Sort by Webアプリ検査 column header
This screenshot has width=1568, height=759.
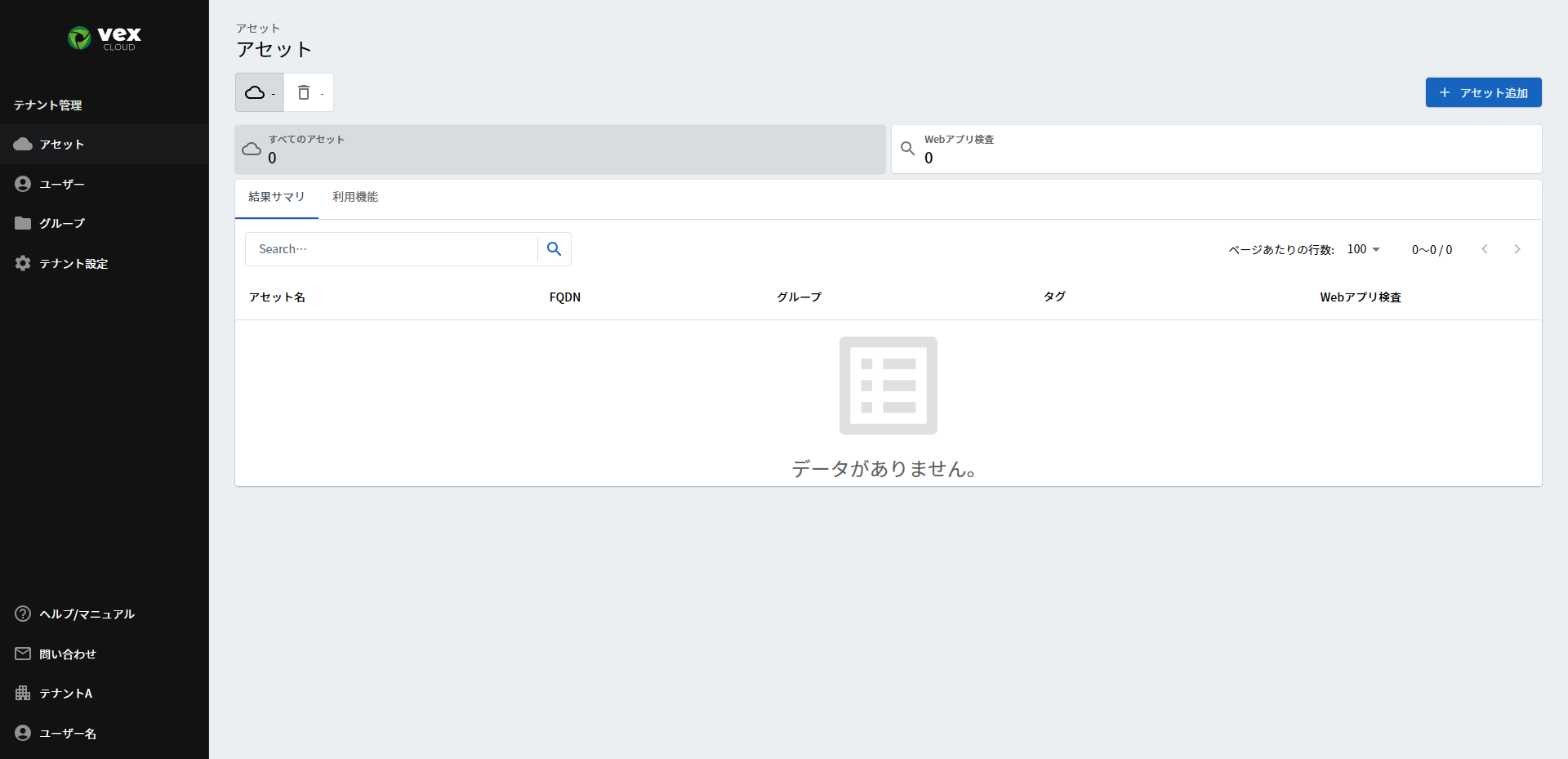1361,297
